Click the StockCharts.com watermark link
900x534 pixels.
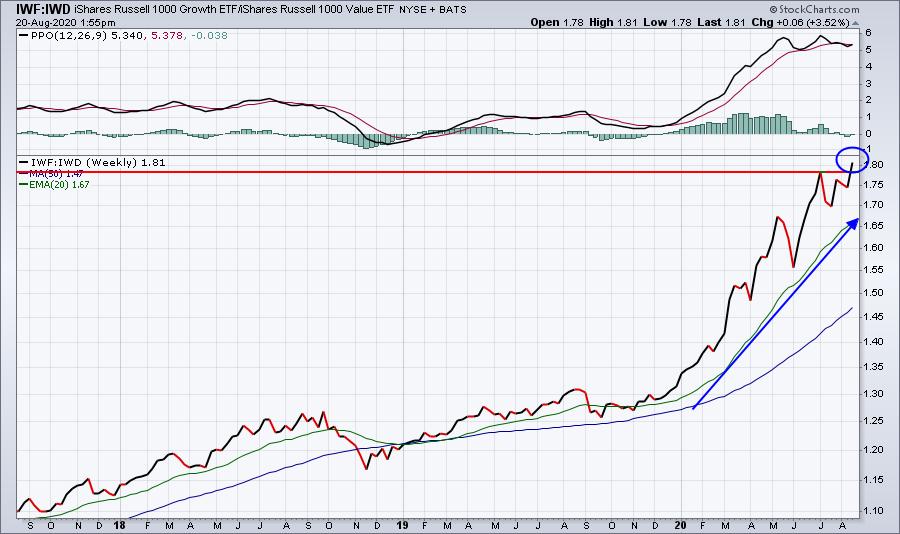(814, 9)
